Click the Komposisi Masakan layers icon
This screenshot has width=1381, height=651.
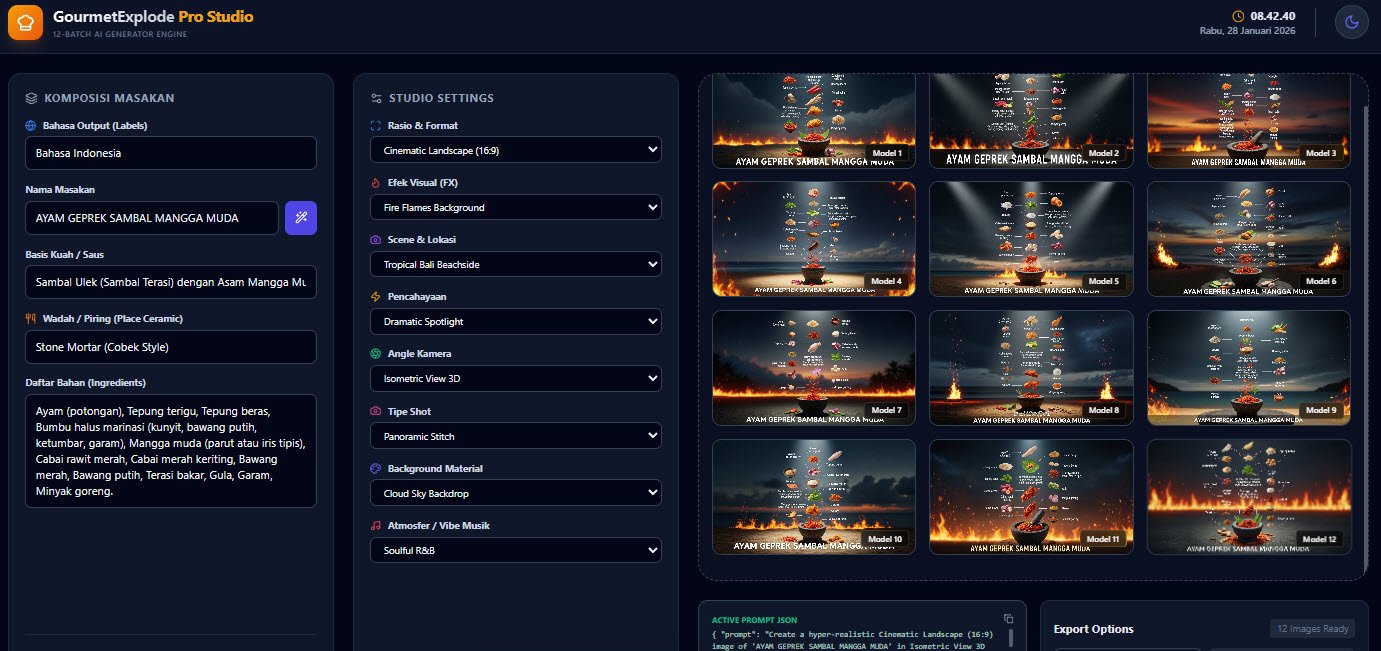coord(32,98)
